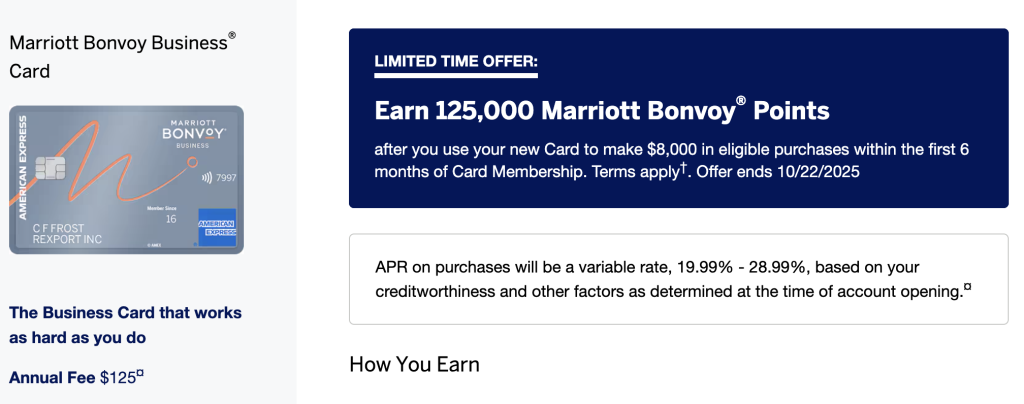Viewport: 1024px width, 404px height.
Task: Click the blue American Express logo on card
Action: coord(216,226)
